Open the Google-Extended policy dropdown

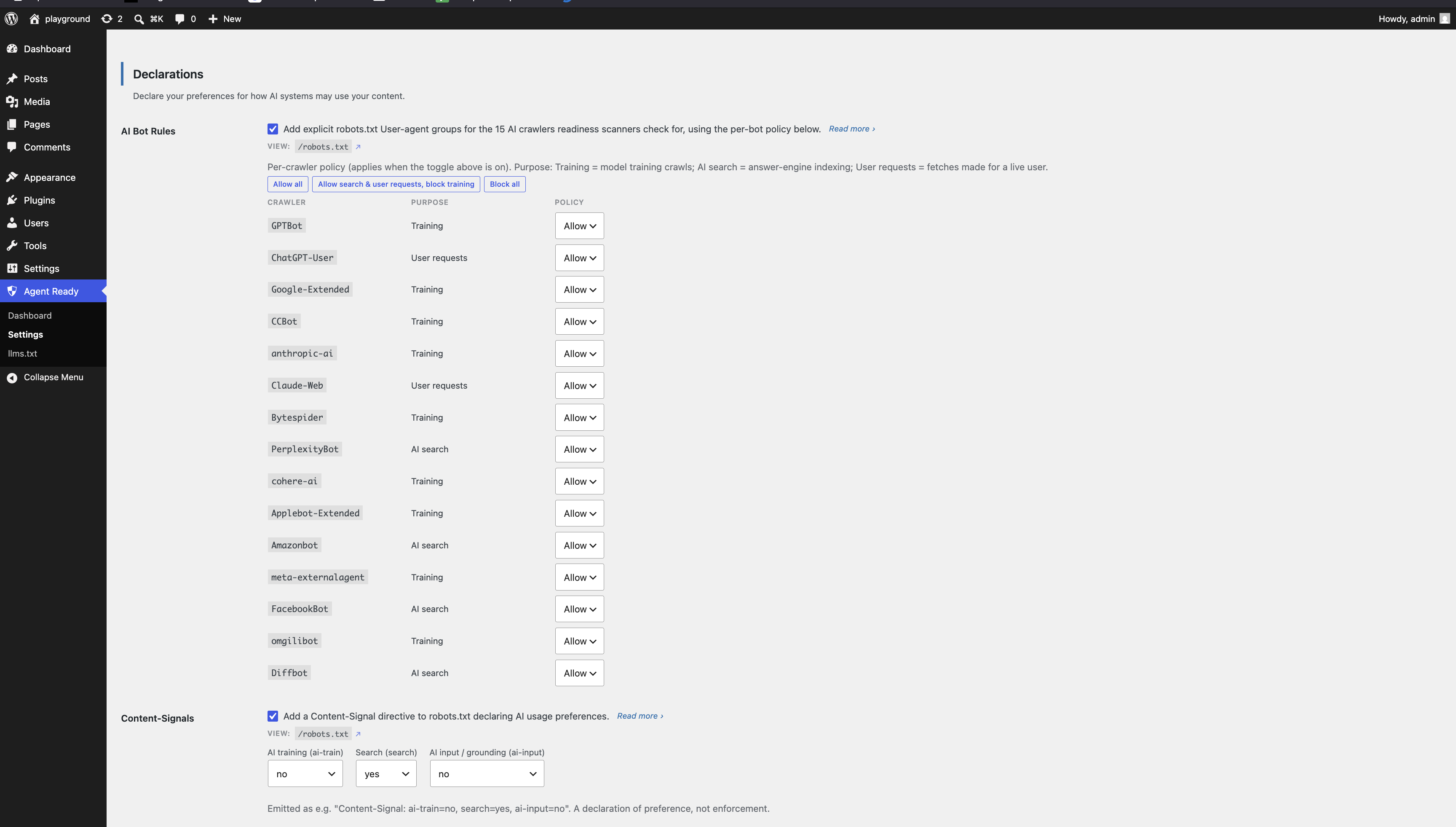(580, 290)
